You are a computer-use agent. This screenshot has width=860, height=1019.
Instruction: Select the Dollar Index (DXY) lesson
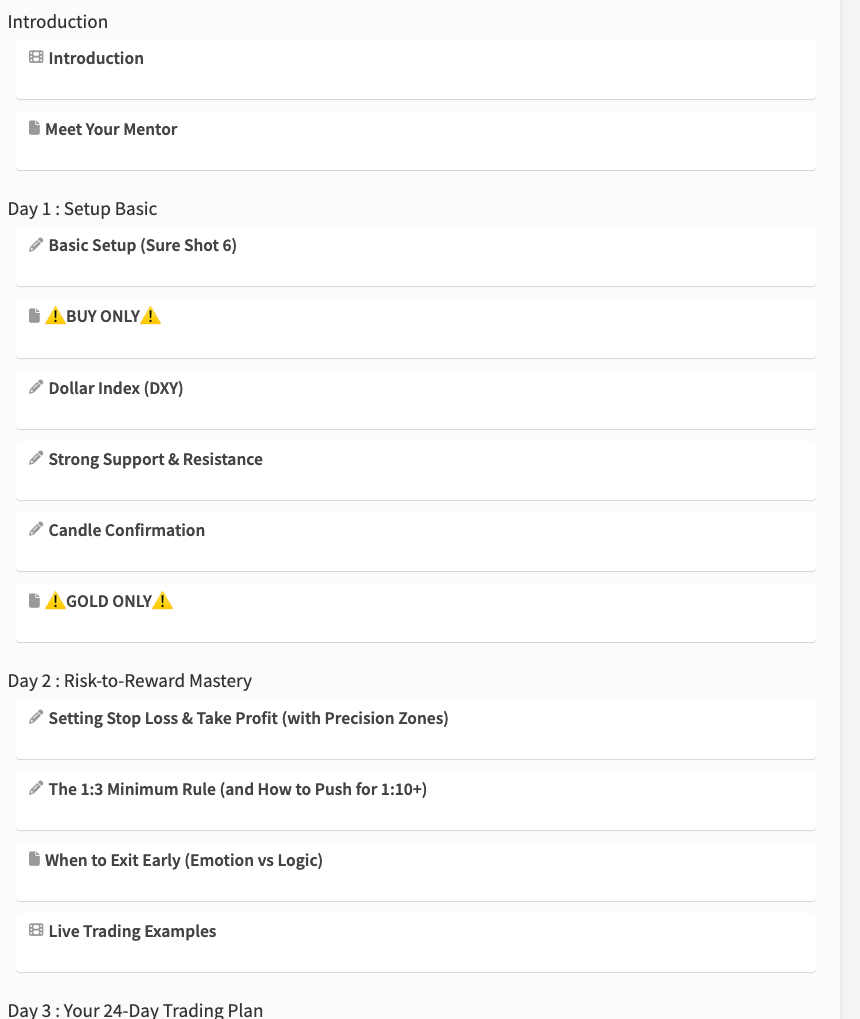click(116, 388)
